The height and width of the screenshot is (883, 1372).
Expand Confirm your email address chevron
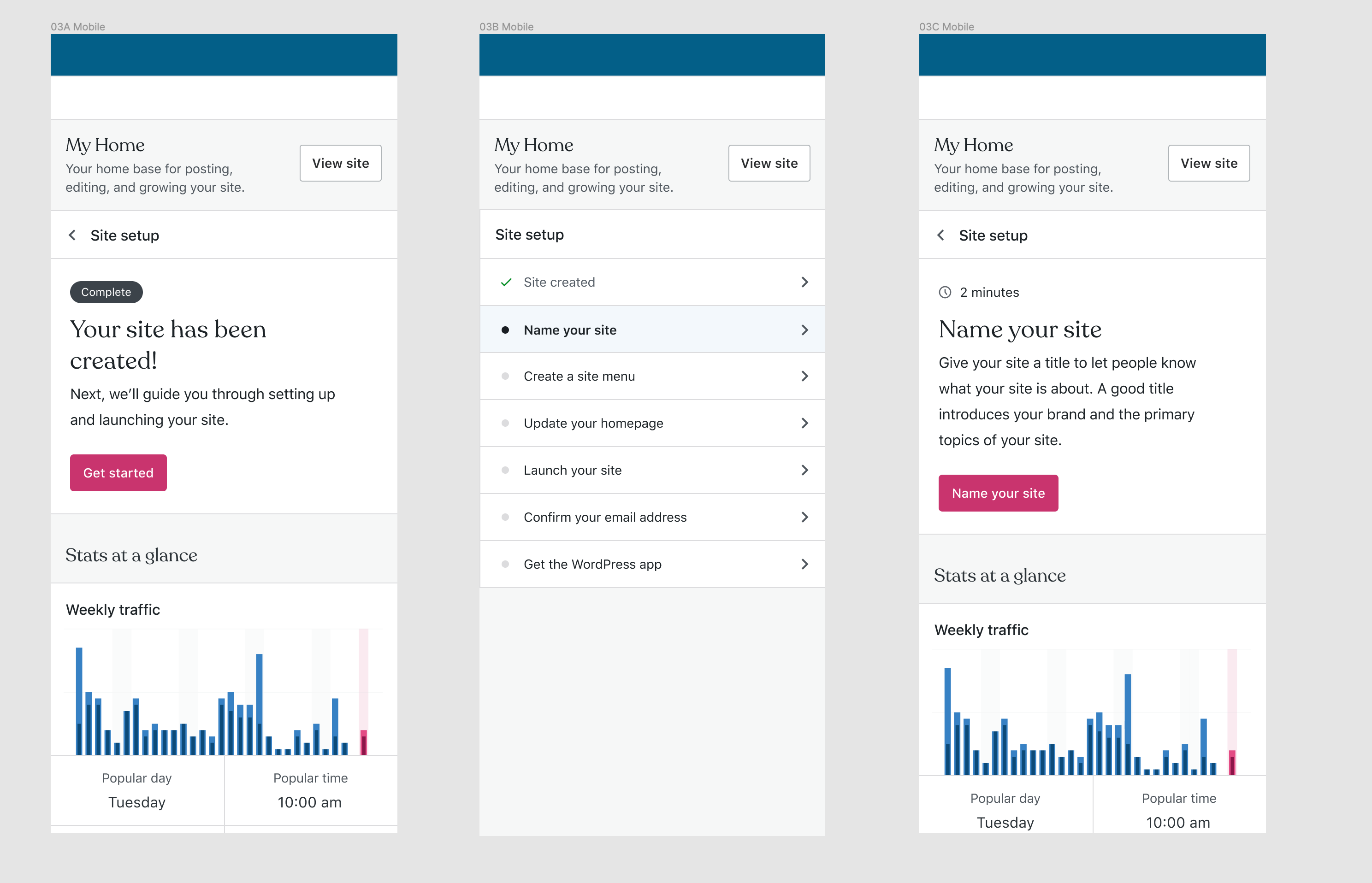tap(804, 517)
